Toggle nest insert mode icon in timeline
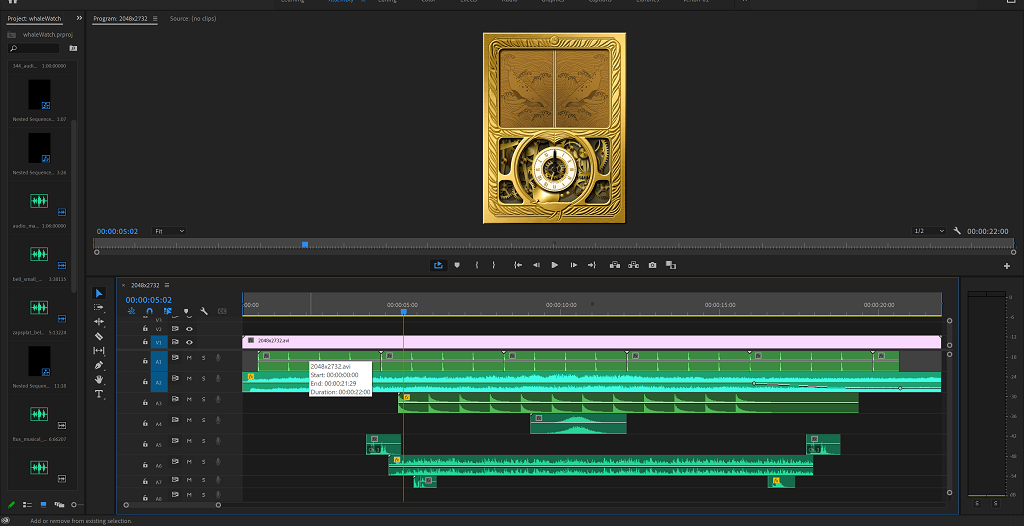This screenshot has width=1024, height=526. point(131,312)
